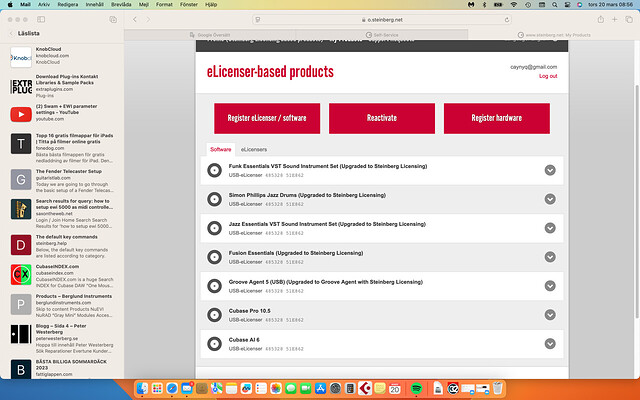Click the Register hardware button
This screenshot has height=400, width=640.
coord(496,118)
